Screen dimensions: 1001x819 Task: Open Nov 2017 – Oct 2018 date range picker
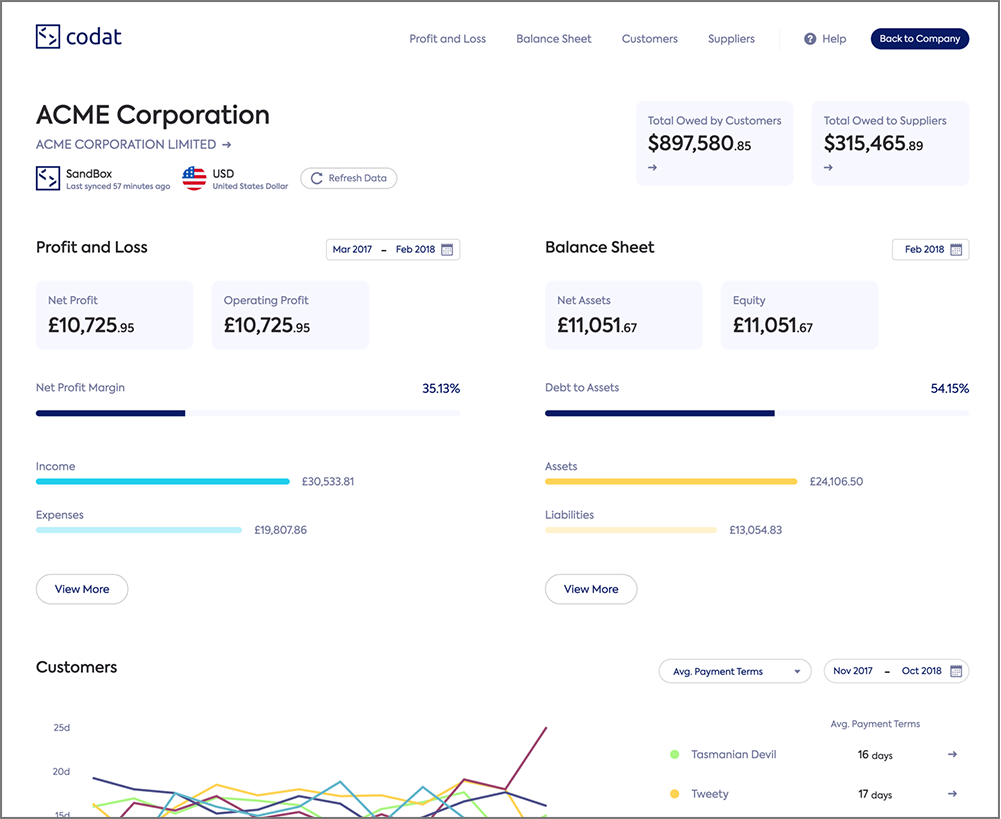[896, 671]
